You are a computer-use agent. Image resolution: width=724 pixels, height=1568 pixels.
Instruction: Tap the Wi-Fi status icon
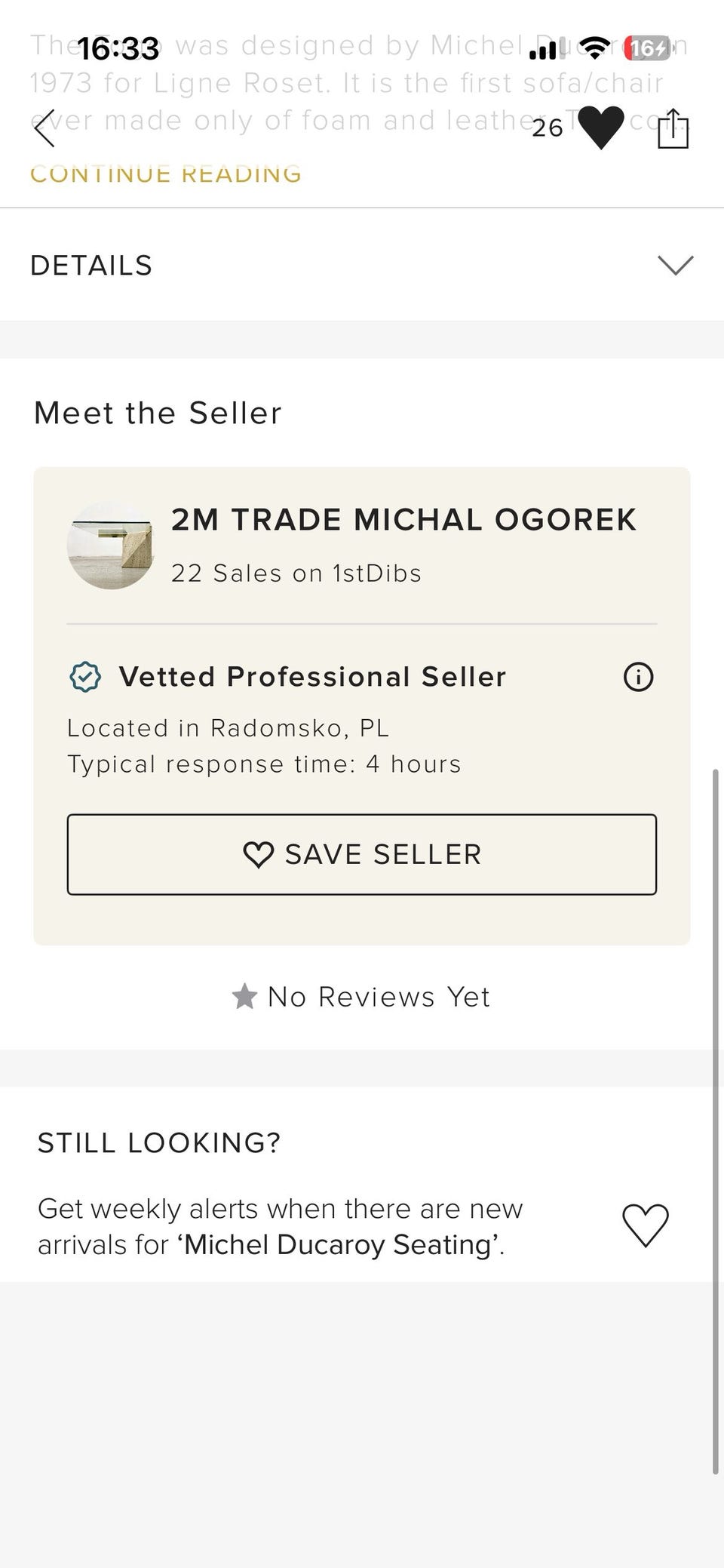[596, 48]
